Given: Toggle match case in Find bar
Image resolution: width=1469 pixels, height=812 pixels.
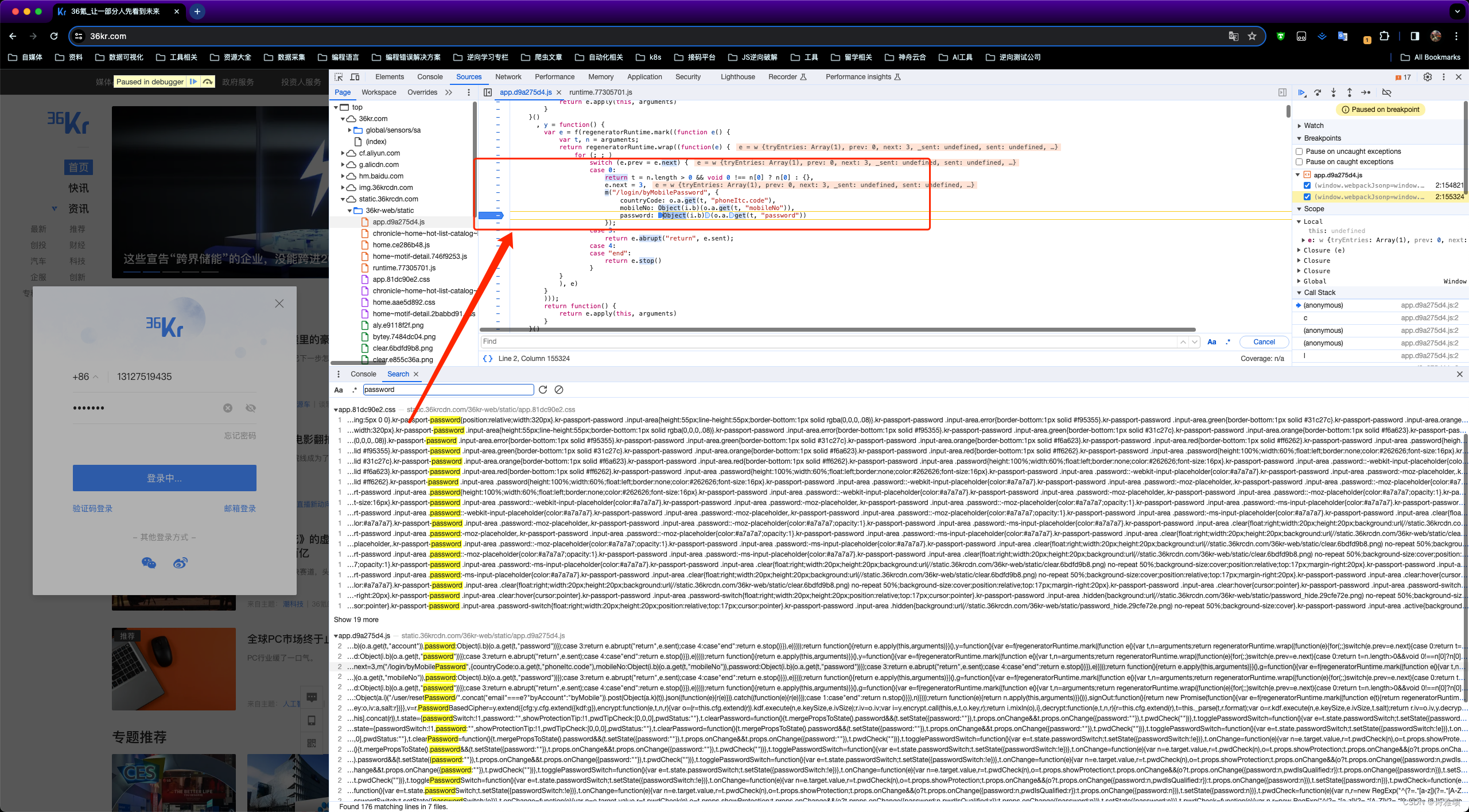Looking at the screenshot, I should pyautogui.click(x=1212, y=342).
